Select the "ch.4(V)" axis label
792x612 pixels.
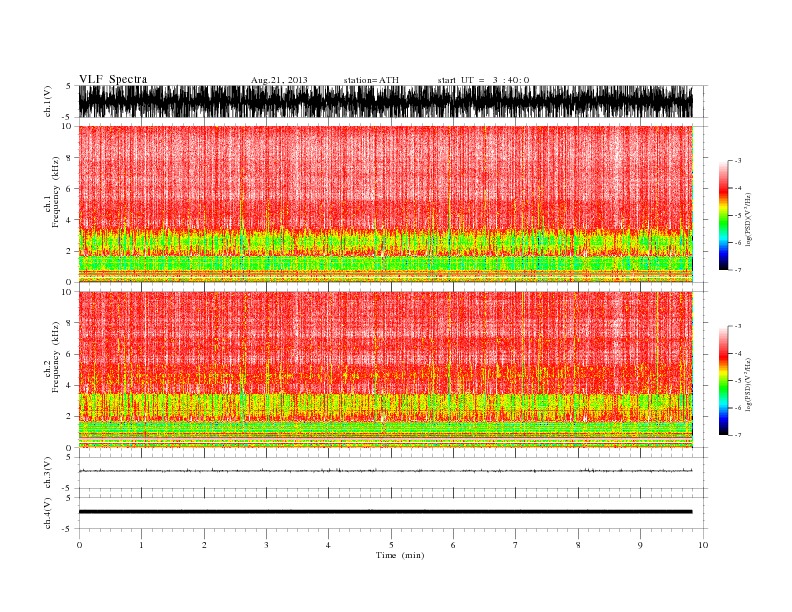[x=48, y=513]
